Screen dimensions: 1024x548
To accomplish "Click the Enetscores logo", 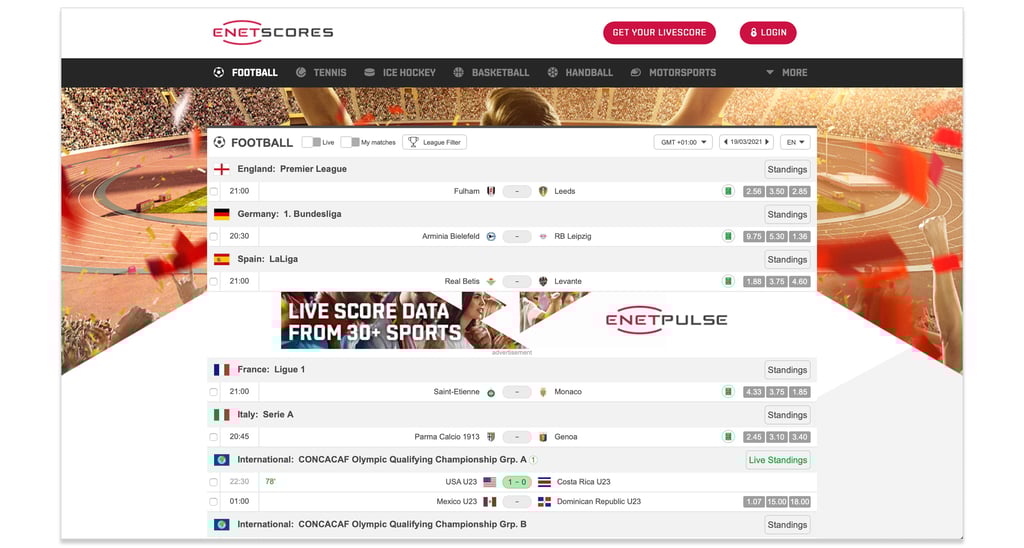I will click(x=273, y=32).
